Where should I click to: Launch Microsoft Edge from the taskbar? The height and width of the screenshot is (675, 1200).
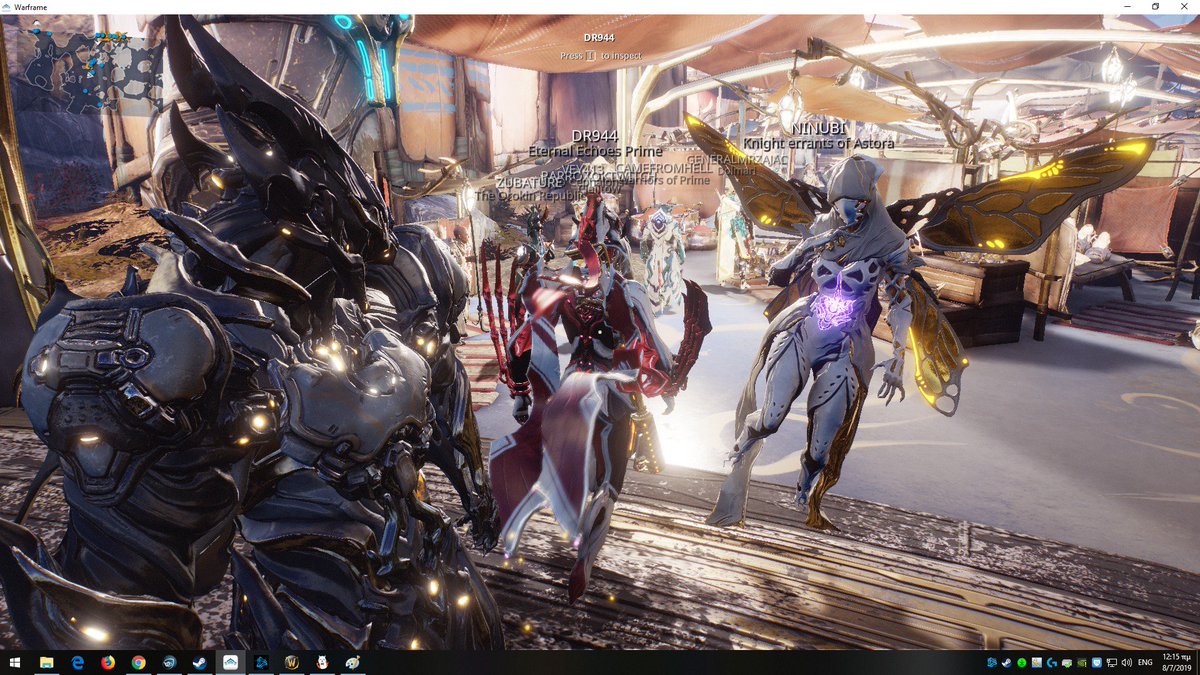(x=77, y=663)
